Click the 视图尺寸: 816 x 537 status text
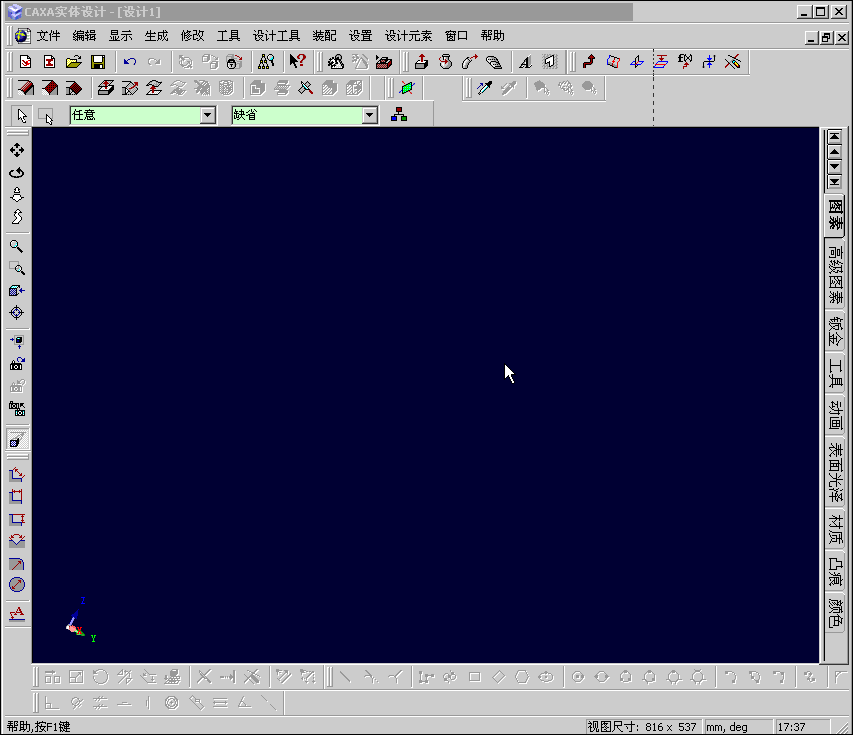 coord(642,727)
